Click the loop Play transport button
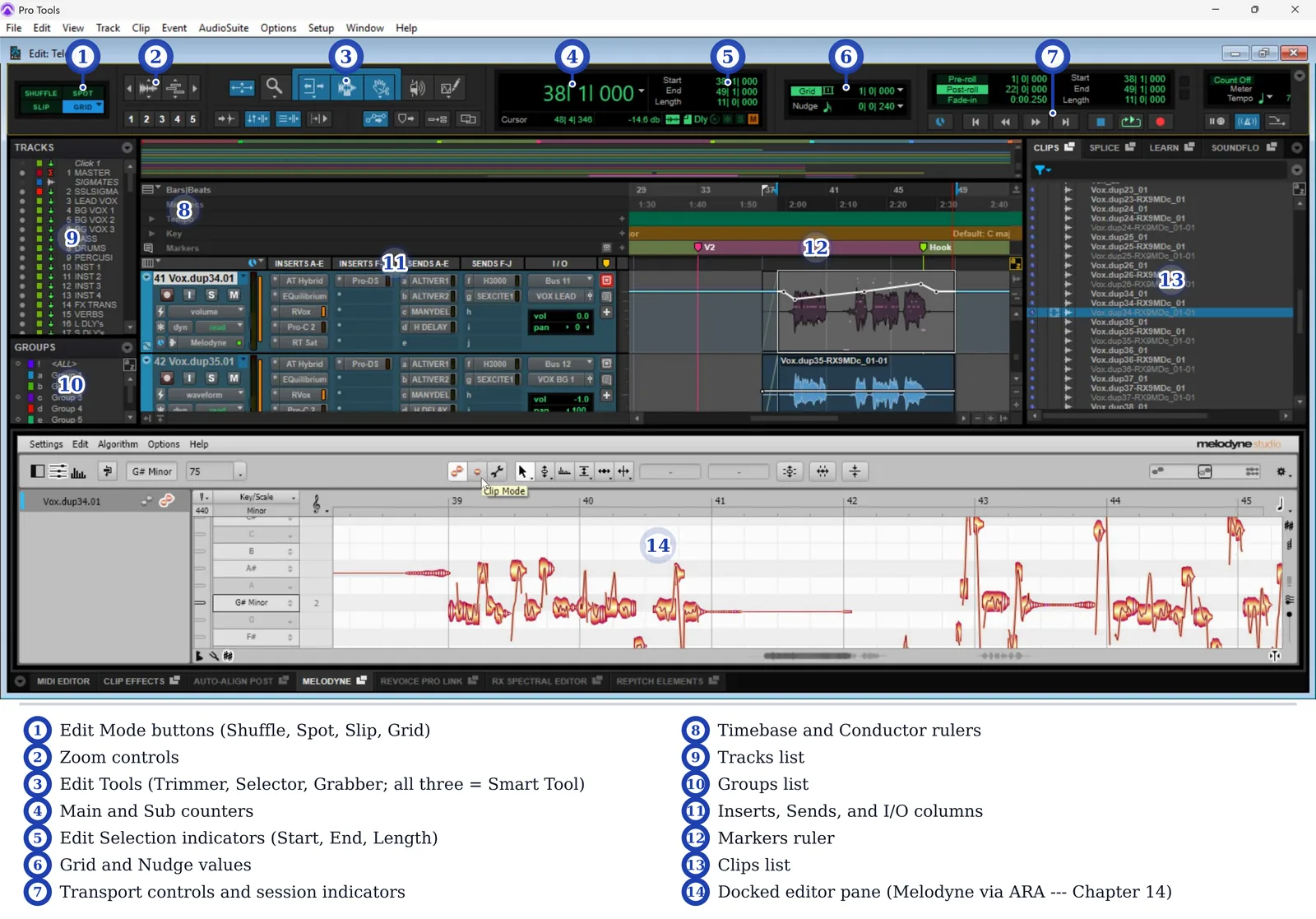The image size is (1316, 919). coord(1131,122)
